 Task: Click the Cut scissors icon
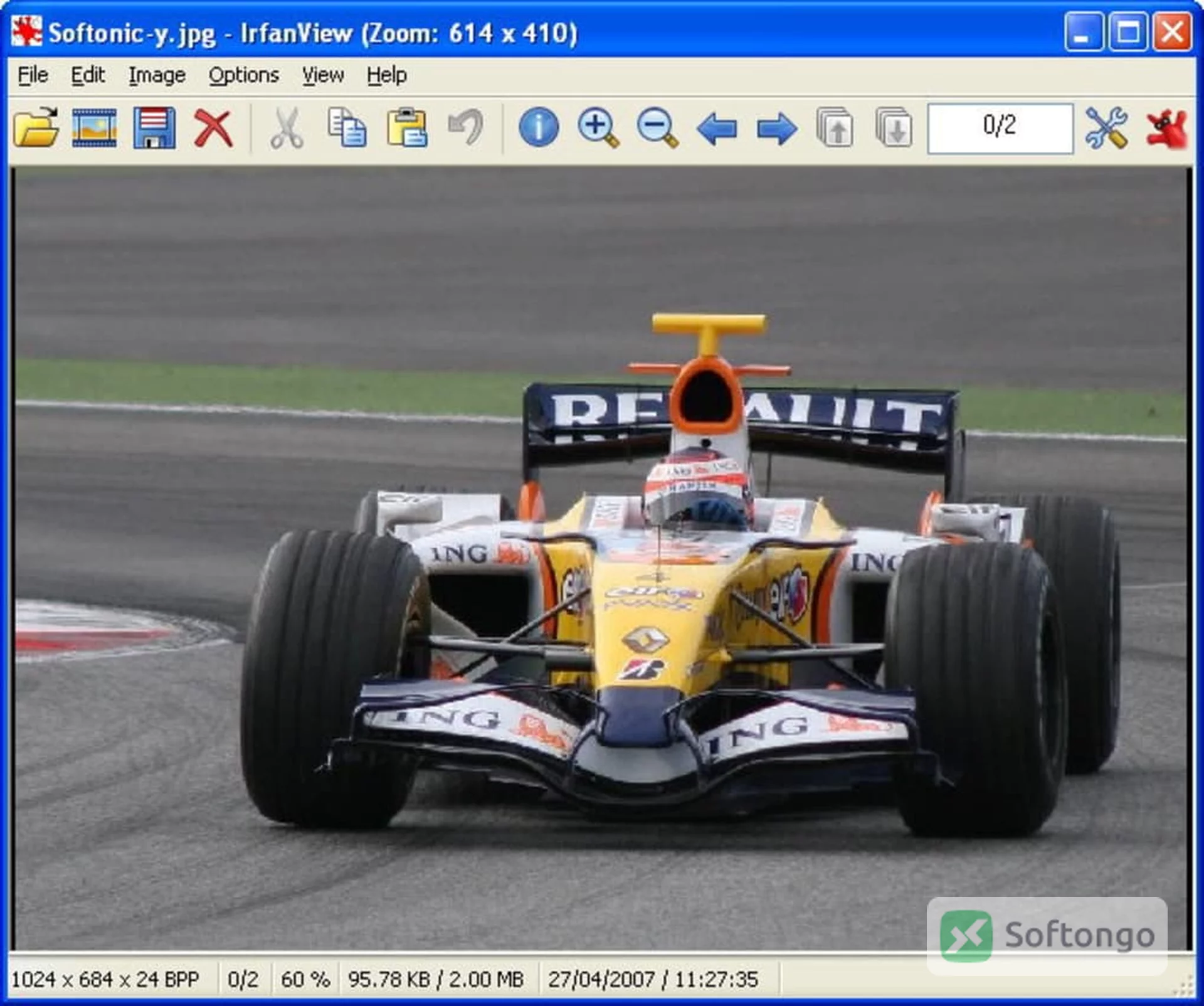click(x=287, y=128)
